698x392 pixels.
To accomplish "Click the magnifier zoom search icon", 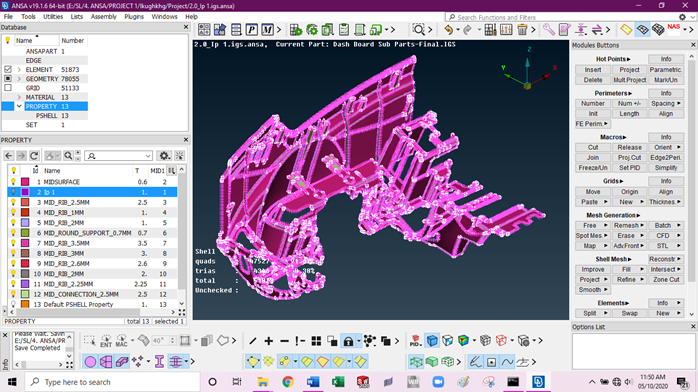I will click(418, 30).
